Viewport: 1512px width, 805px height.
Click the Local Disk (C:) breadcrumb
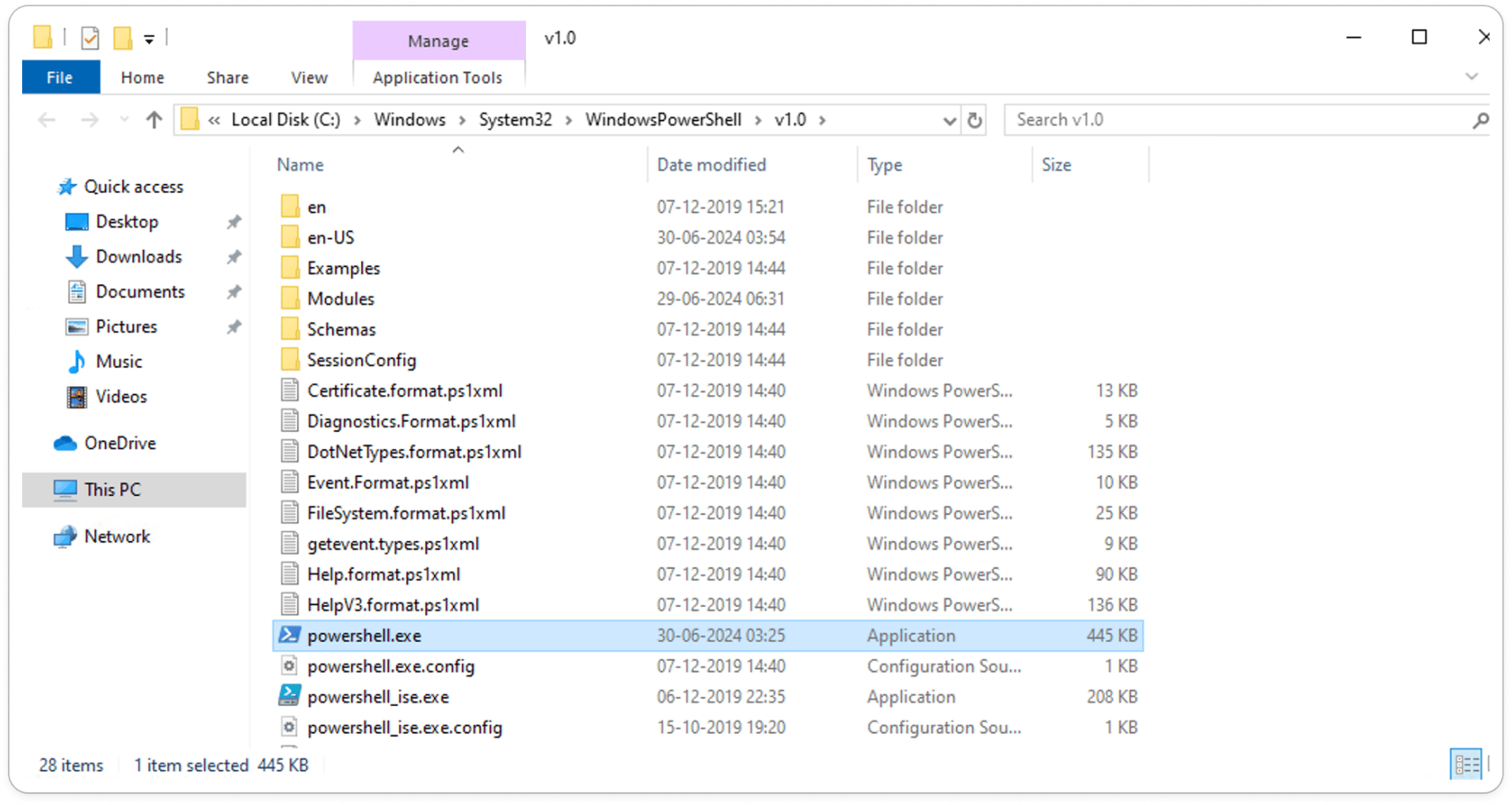(286, 120)
